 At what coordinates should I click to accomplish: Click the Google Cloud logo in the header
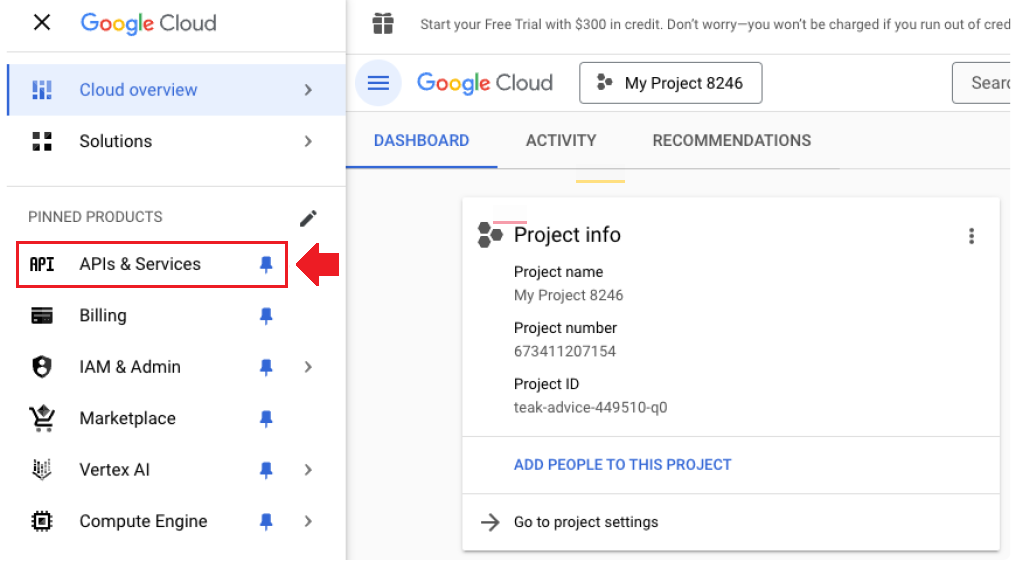click(485, 83)
